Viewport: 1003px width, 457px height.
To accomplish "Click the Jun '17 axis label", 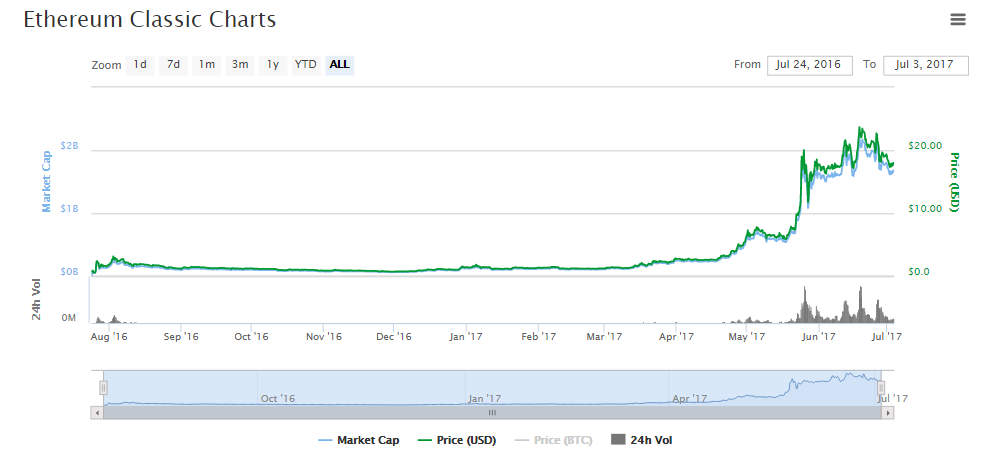I will click(x=819, y=335).
